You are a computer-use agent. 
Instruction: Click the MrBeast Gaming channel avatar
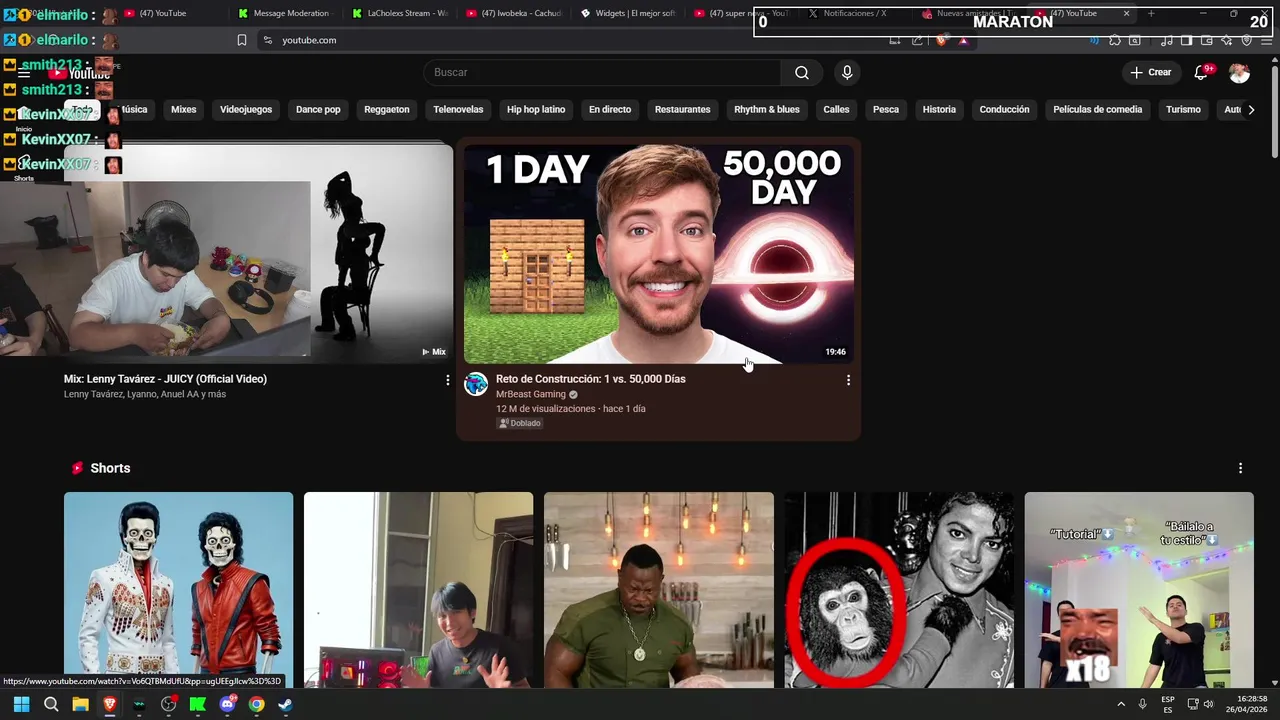[476, 384]
